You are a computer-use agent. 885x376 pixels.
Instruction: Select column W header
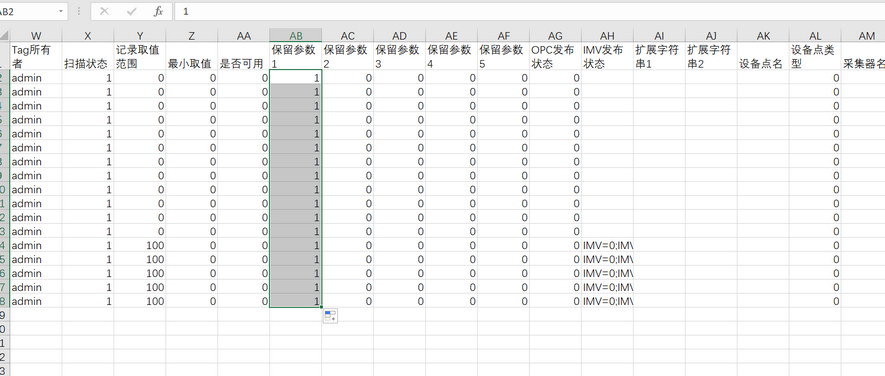[x=36, y=36]
